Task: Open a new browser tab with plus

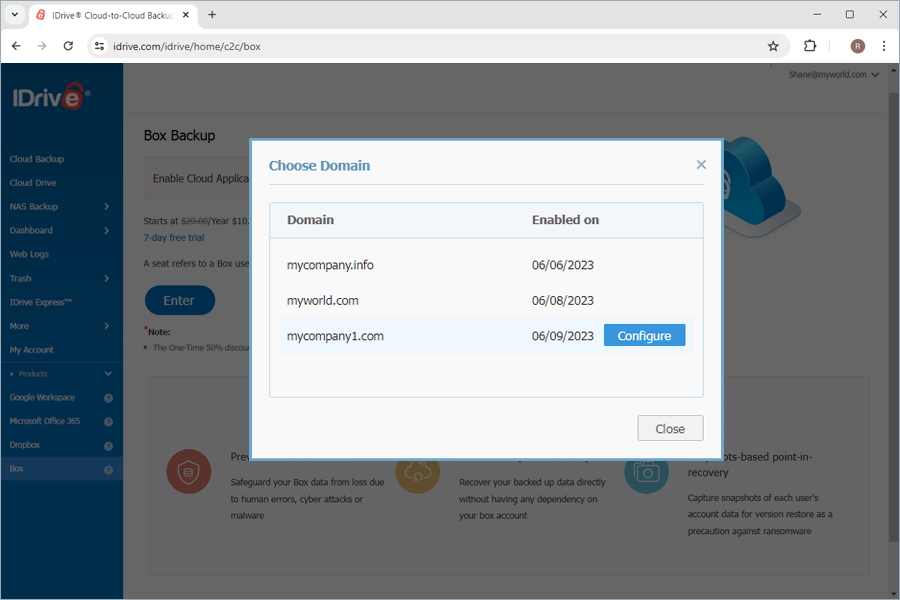Action: [x=212, y=15]
